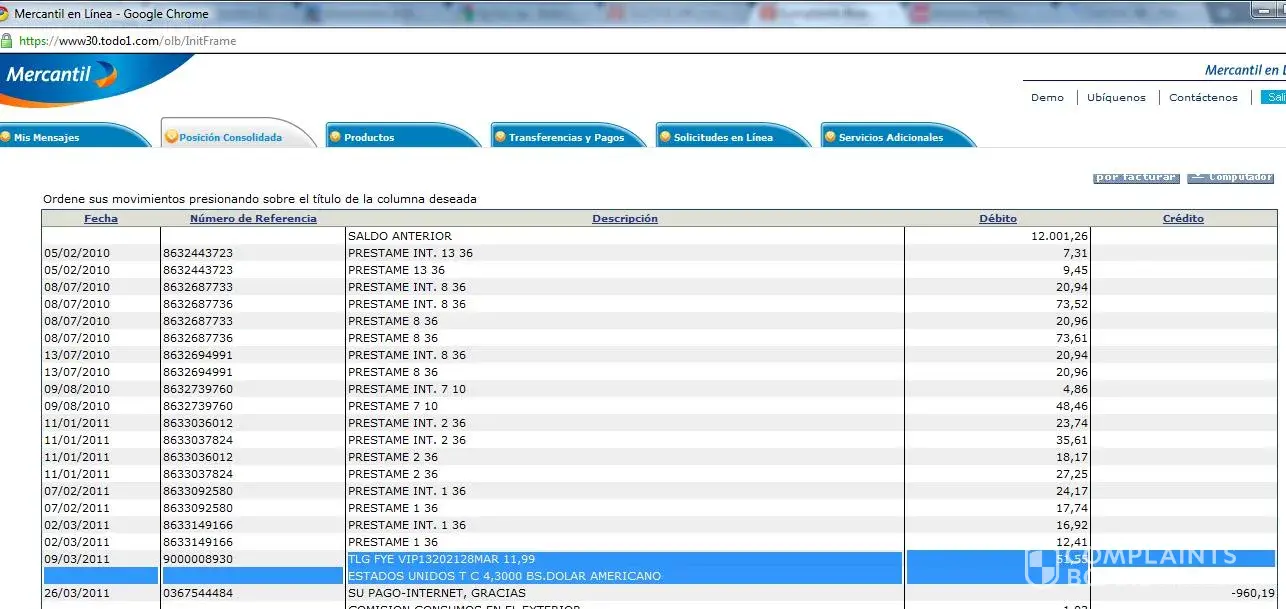This screenshot has width=1286, height=609.
Task: Sort movements by Fecha column
Action: 101,218
